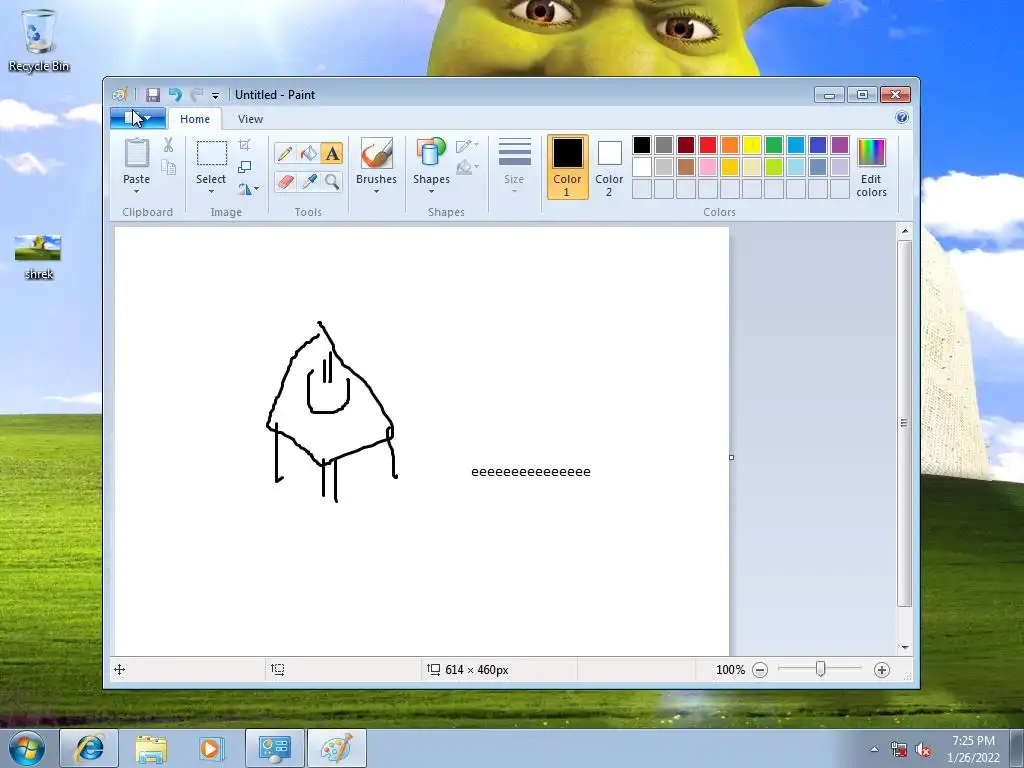Open the shape Fill dropdown
This screenshot has height=768, width=1024.
(468, 167)
